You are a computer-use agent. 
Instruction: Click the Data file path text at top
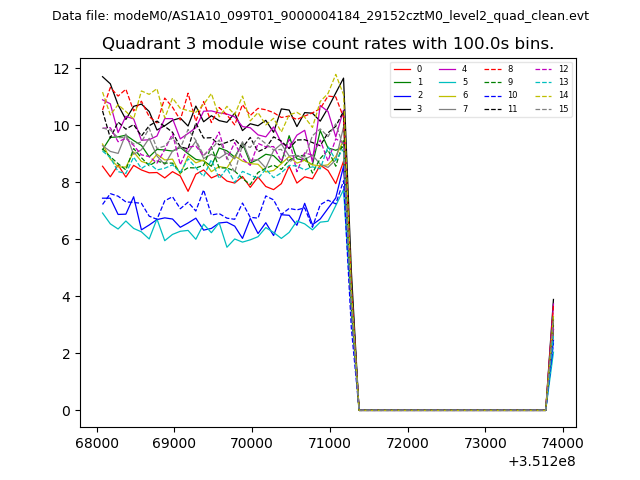click(x=320, y=16)
